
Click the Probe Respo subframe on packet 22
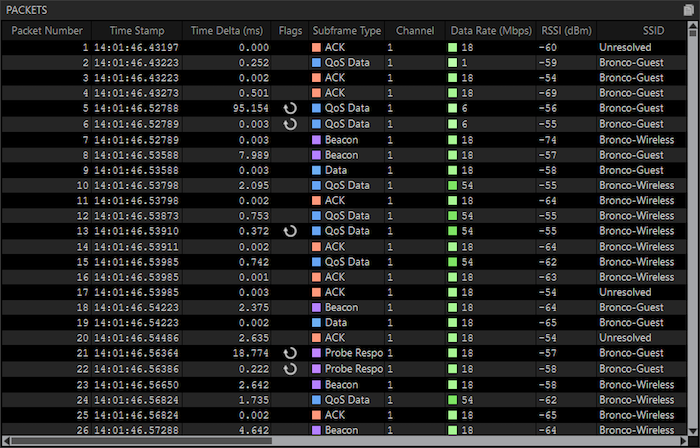354,369
